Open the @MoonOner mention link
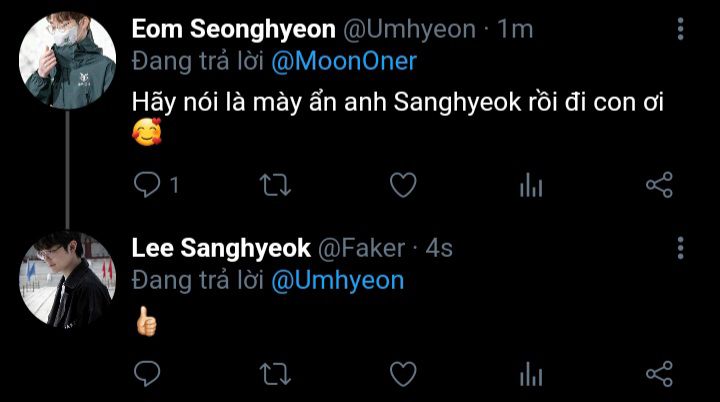 pyautogui.click(x=344, y=62)
